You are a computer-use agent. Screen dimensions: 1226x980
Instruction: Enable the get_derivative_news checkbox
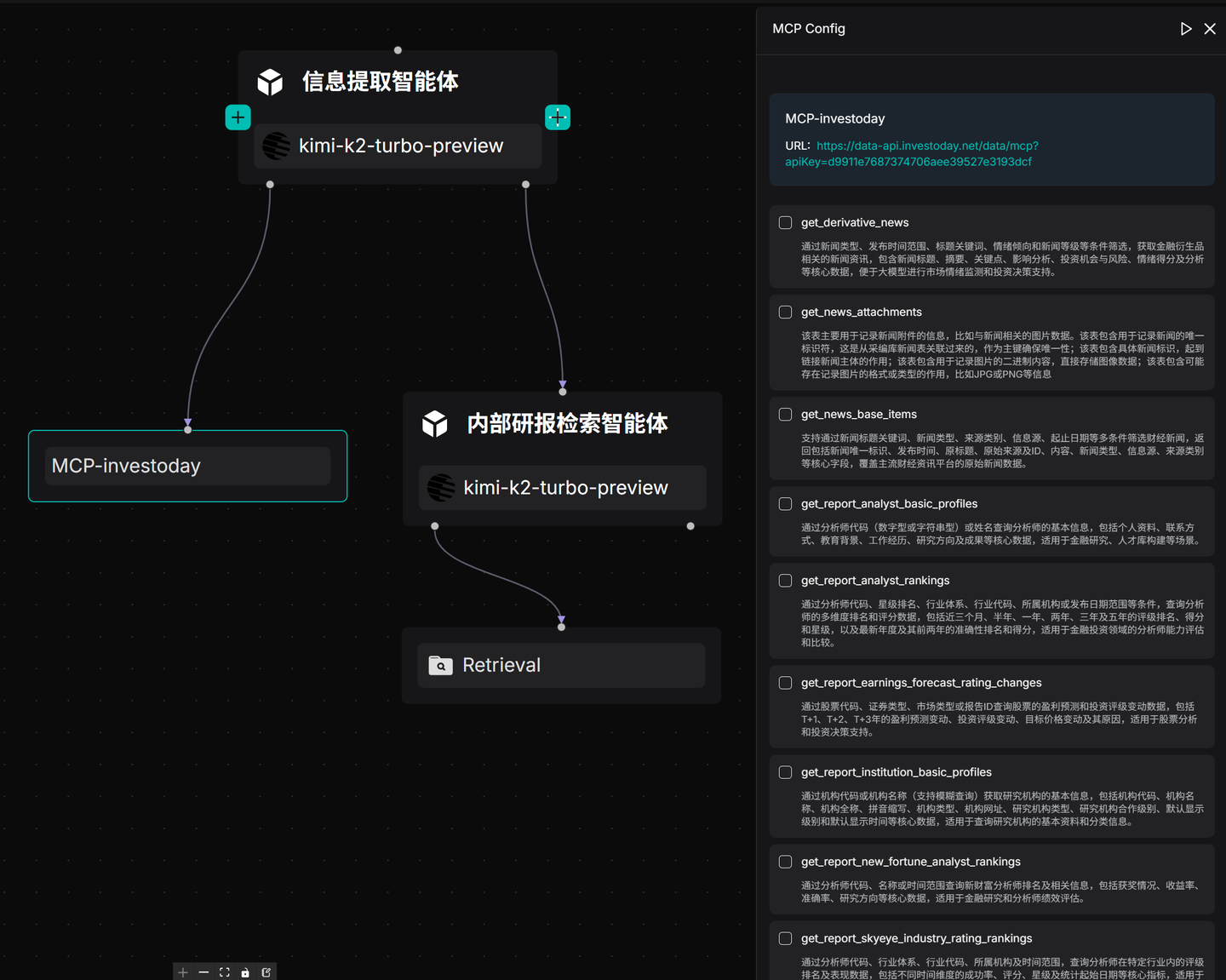click(x=784, y=222)
